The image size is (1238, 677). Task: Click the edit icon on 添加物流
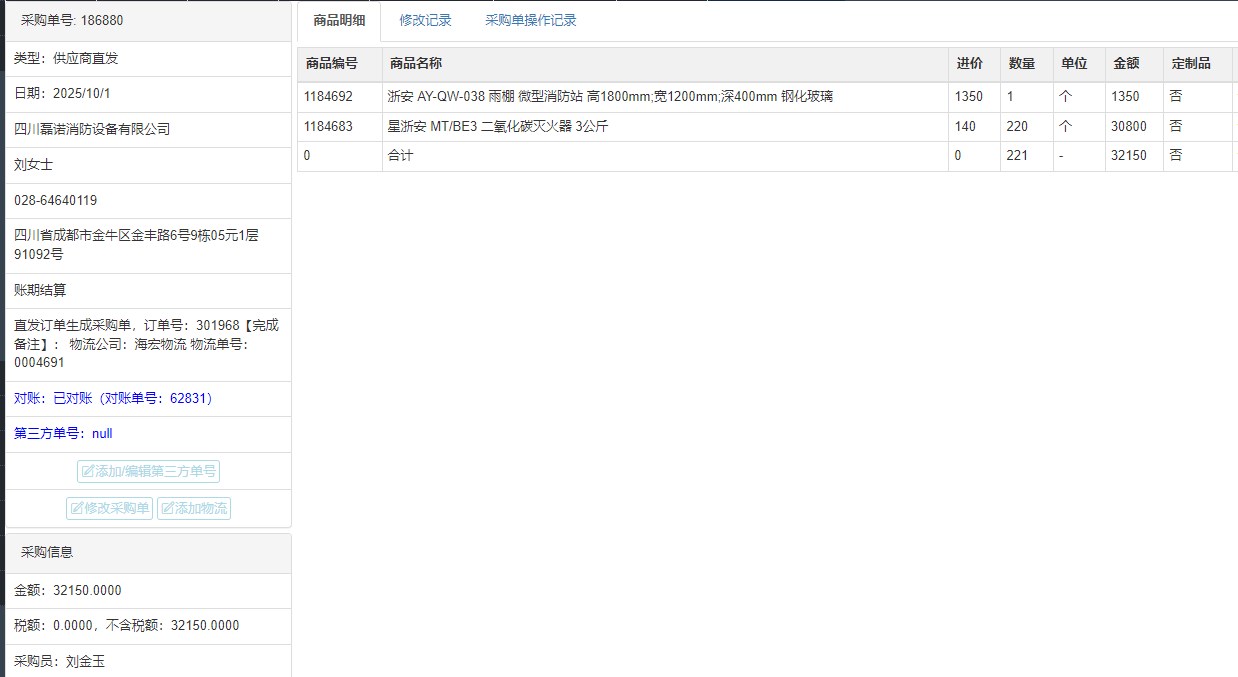[x=167, y=508]
